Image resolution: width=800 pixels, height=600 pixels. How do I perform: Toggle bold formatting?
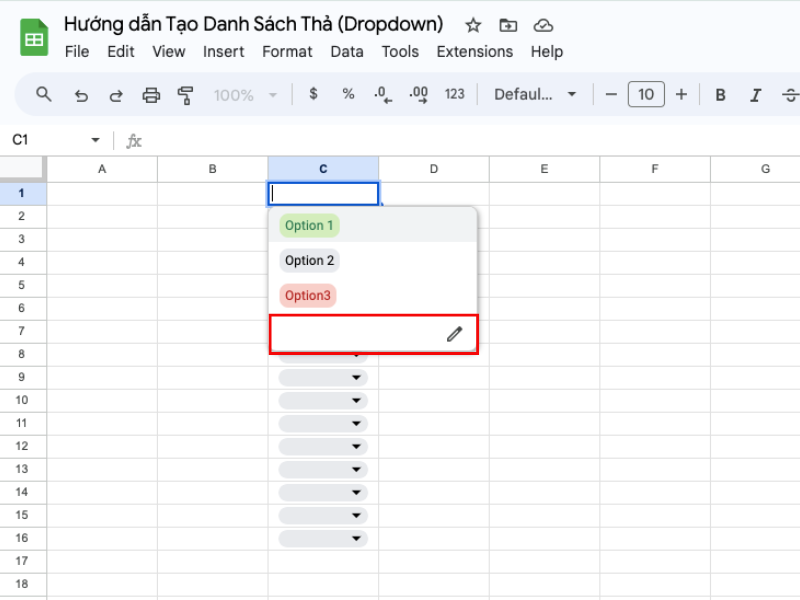tap(720, 95)
